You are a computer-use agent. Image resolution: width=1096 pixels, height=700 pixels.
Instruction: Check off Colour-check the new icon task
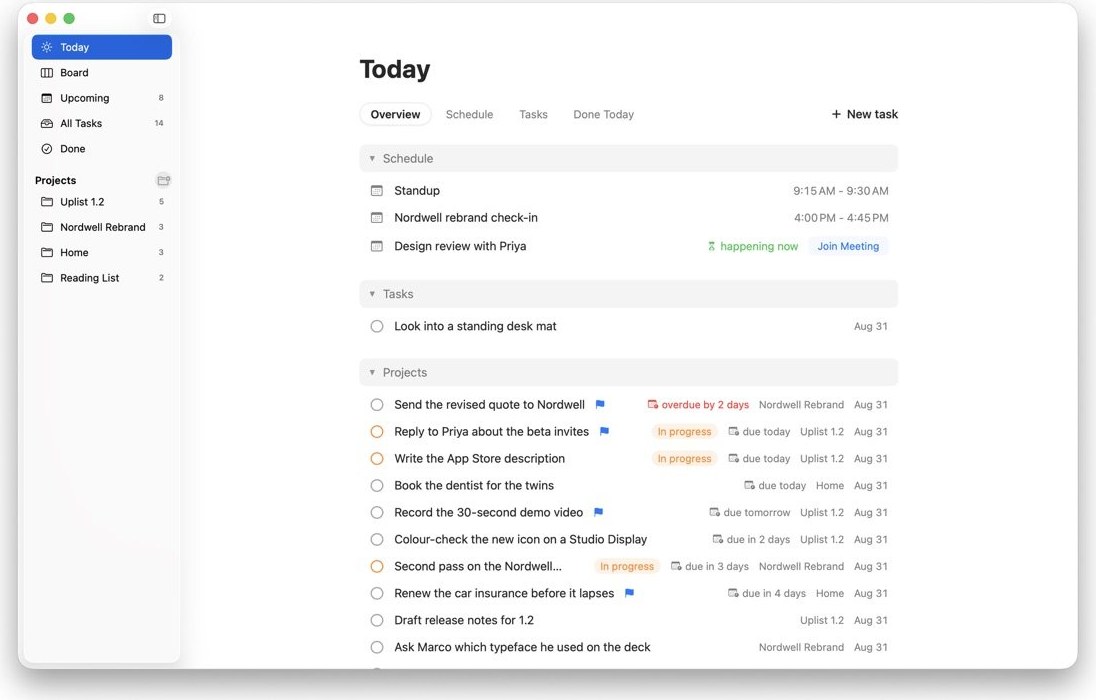pyautogui.click(x=377, y=539)
